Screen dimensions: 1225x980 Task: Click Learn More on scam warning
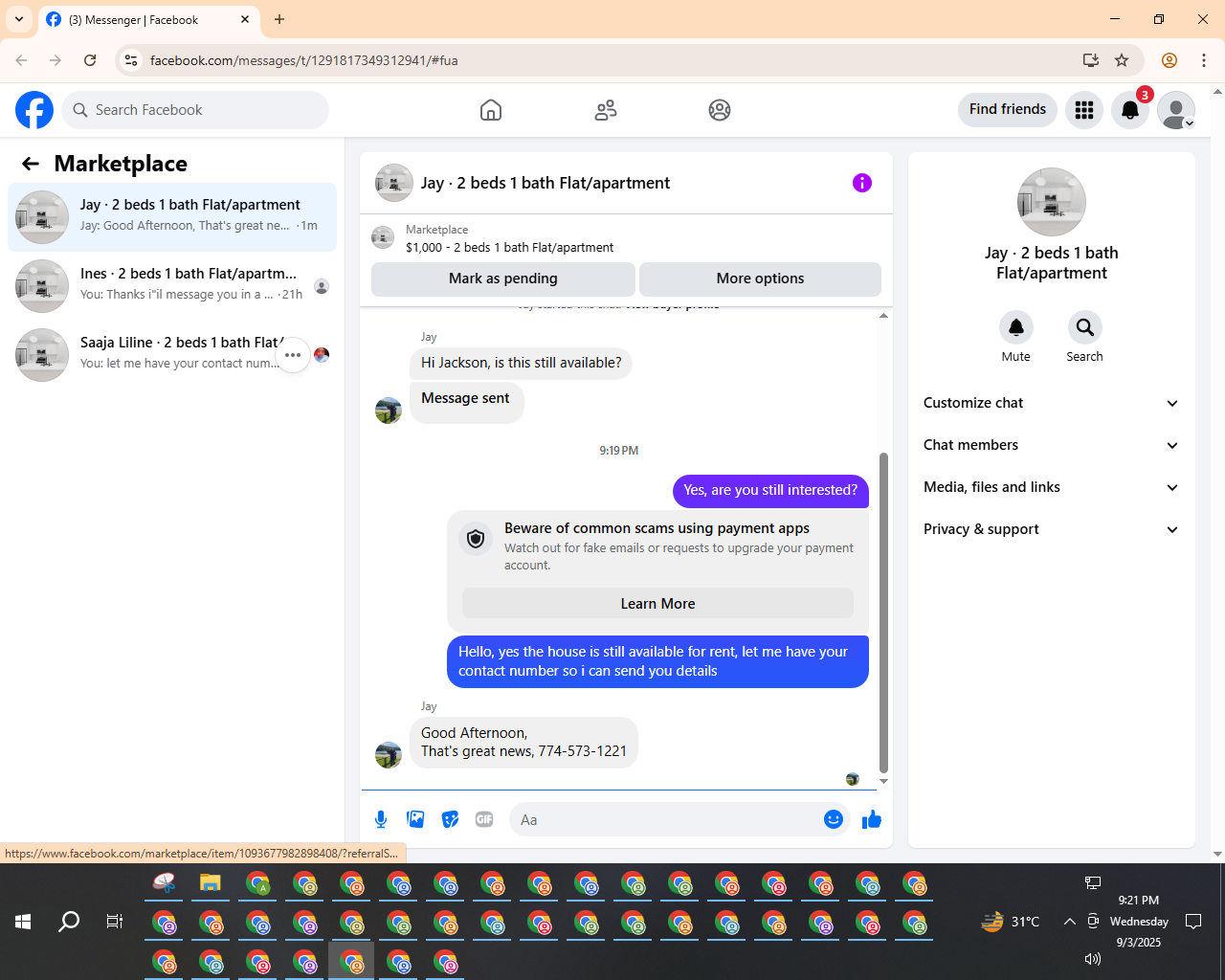658,604
